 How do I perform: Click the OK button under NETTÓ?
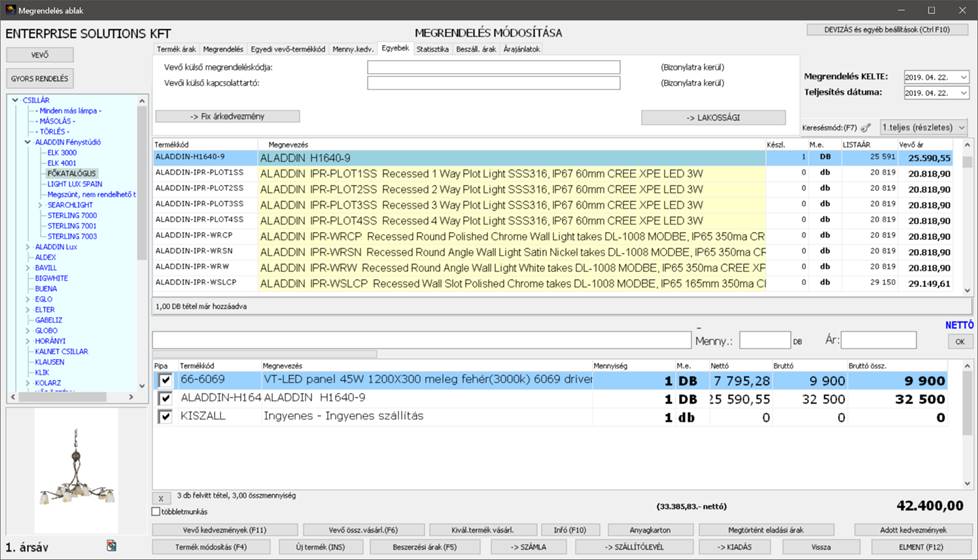tap(959, 341)
